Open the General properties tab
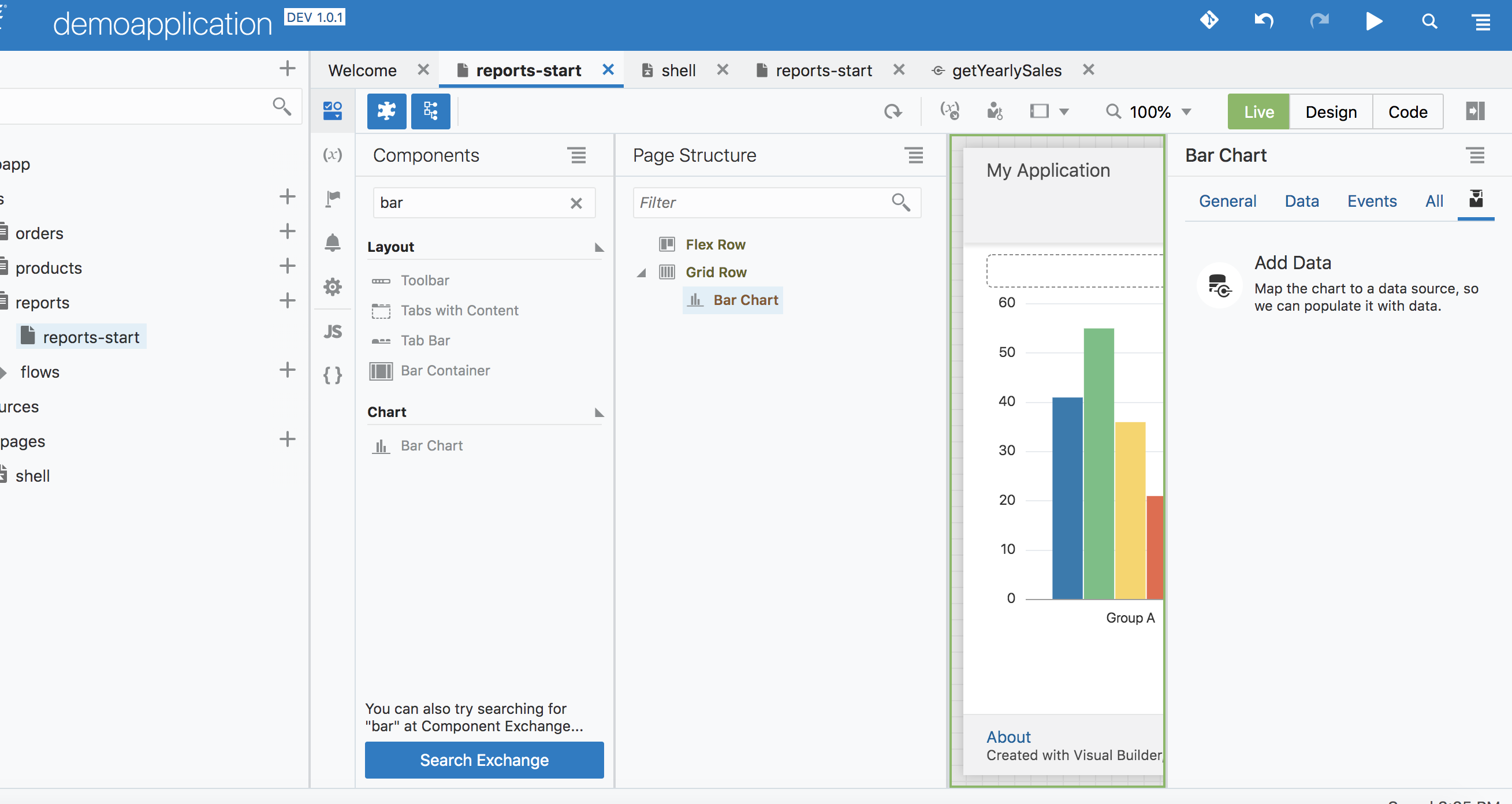1512x804 pixels. coord(1227,202)
